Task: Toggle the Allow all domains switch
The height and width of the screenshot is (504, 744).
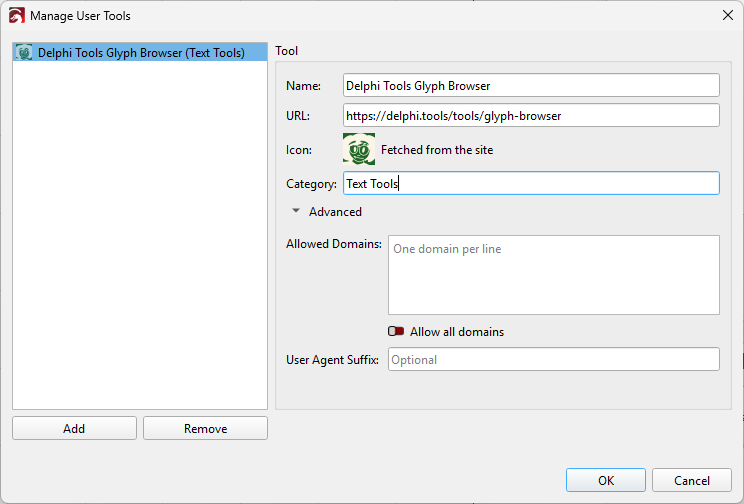Action: pyautogui.click(x=396, y=331)
